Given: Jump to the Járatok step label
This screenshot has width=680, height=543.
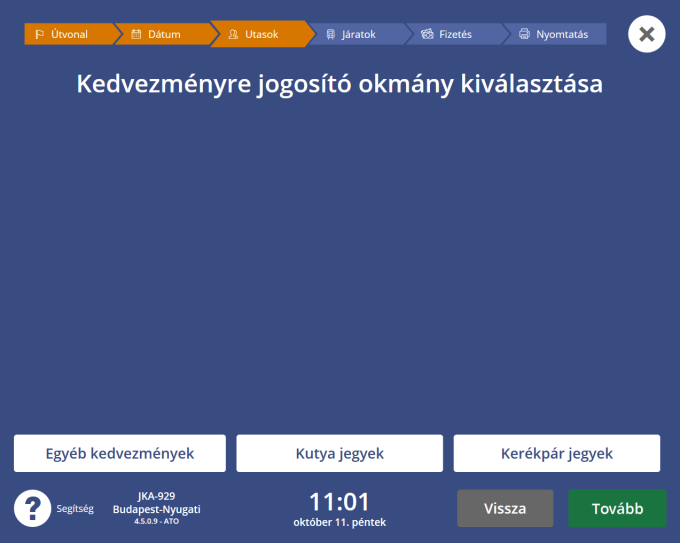Looking at the screenshot, I should pyautogui.click(x=360, y=35).
